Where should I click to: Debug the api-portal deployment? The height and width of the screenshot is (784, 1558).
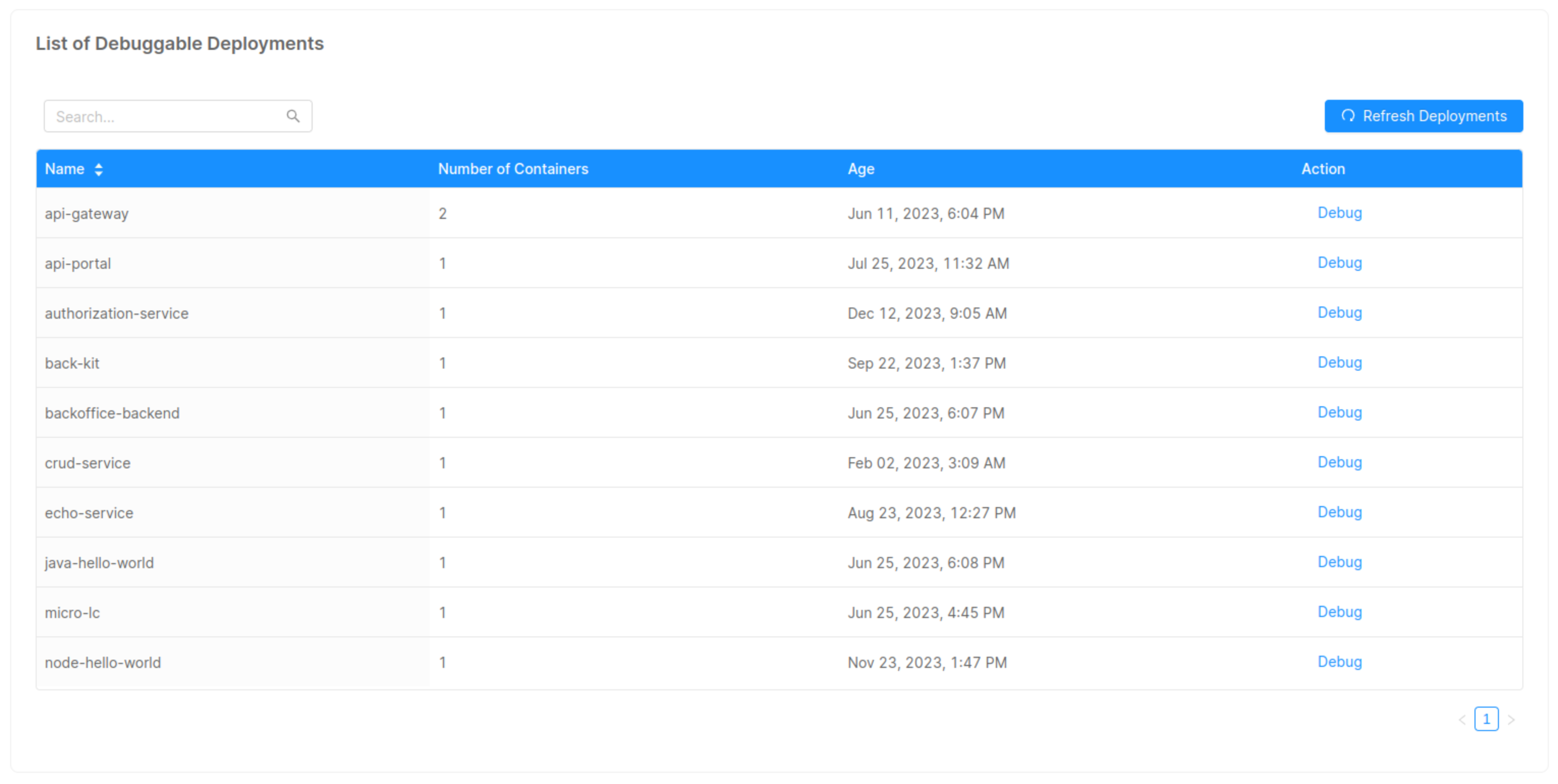1340,263
